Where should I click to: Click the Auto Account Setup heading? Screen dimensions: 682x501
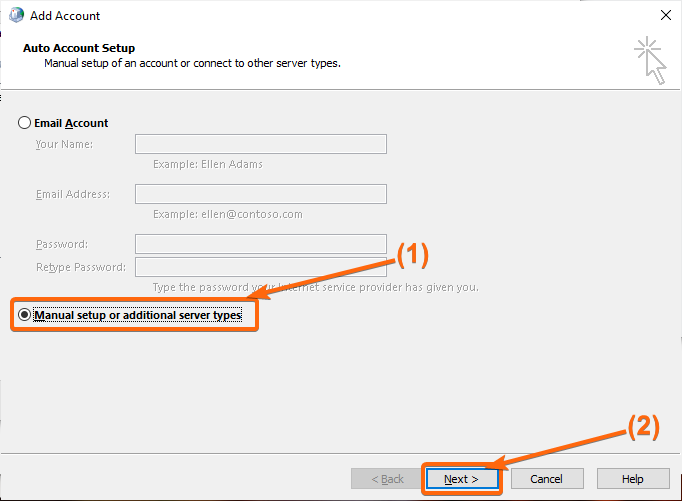79,48
